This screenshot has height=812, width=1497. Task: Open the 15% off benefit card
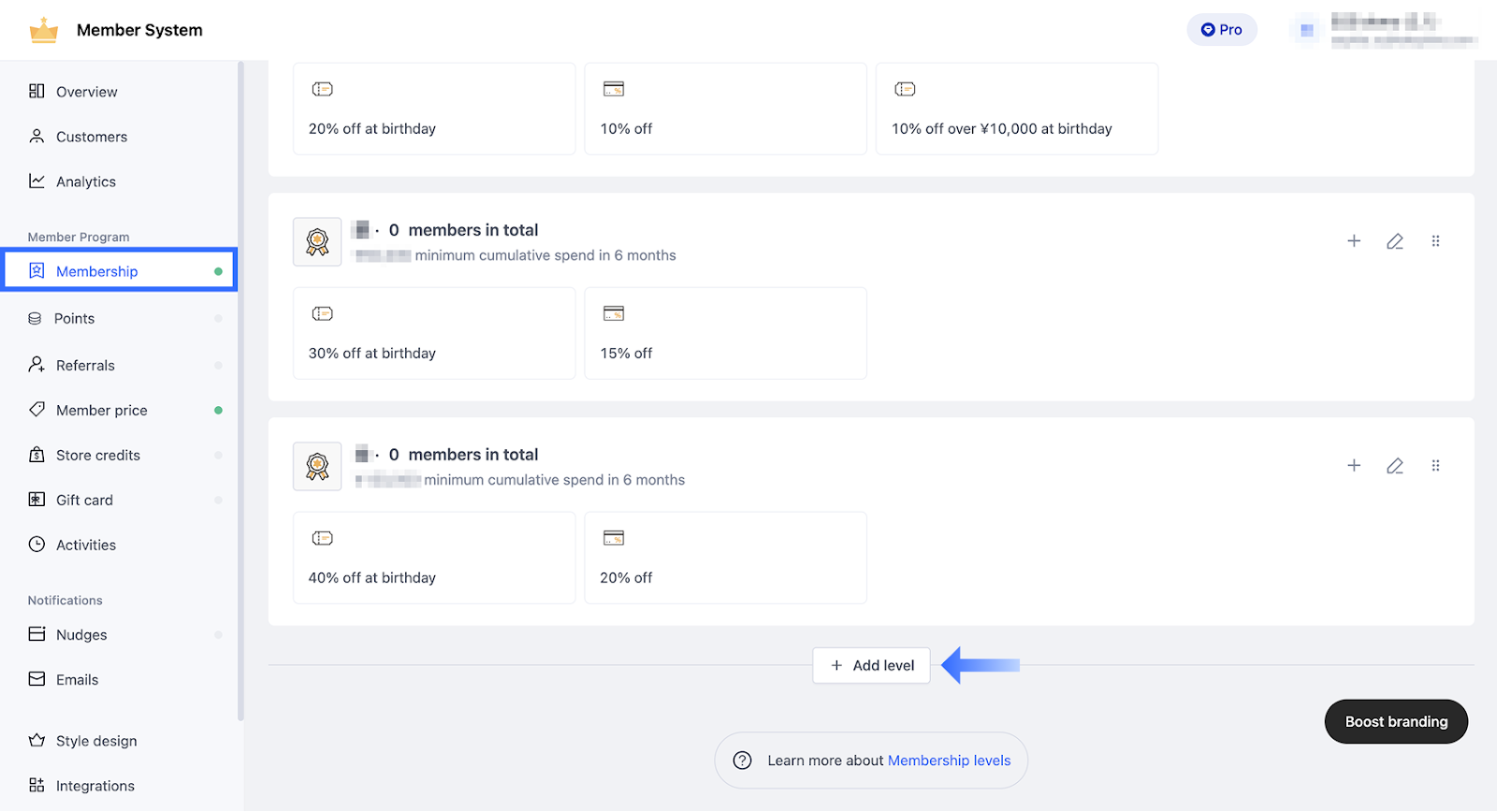725,333
